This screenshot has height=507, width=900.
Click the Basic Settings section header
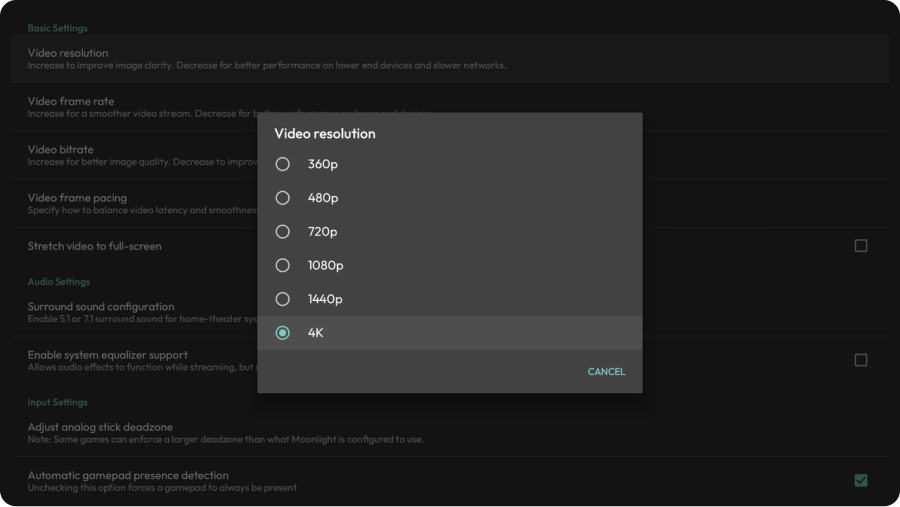[57, 29]
